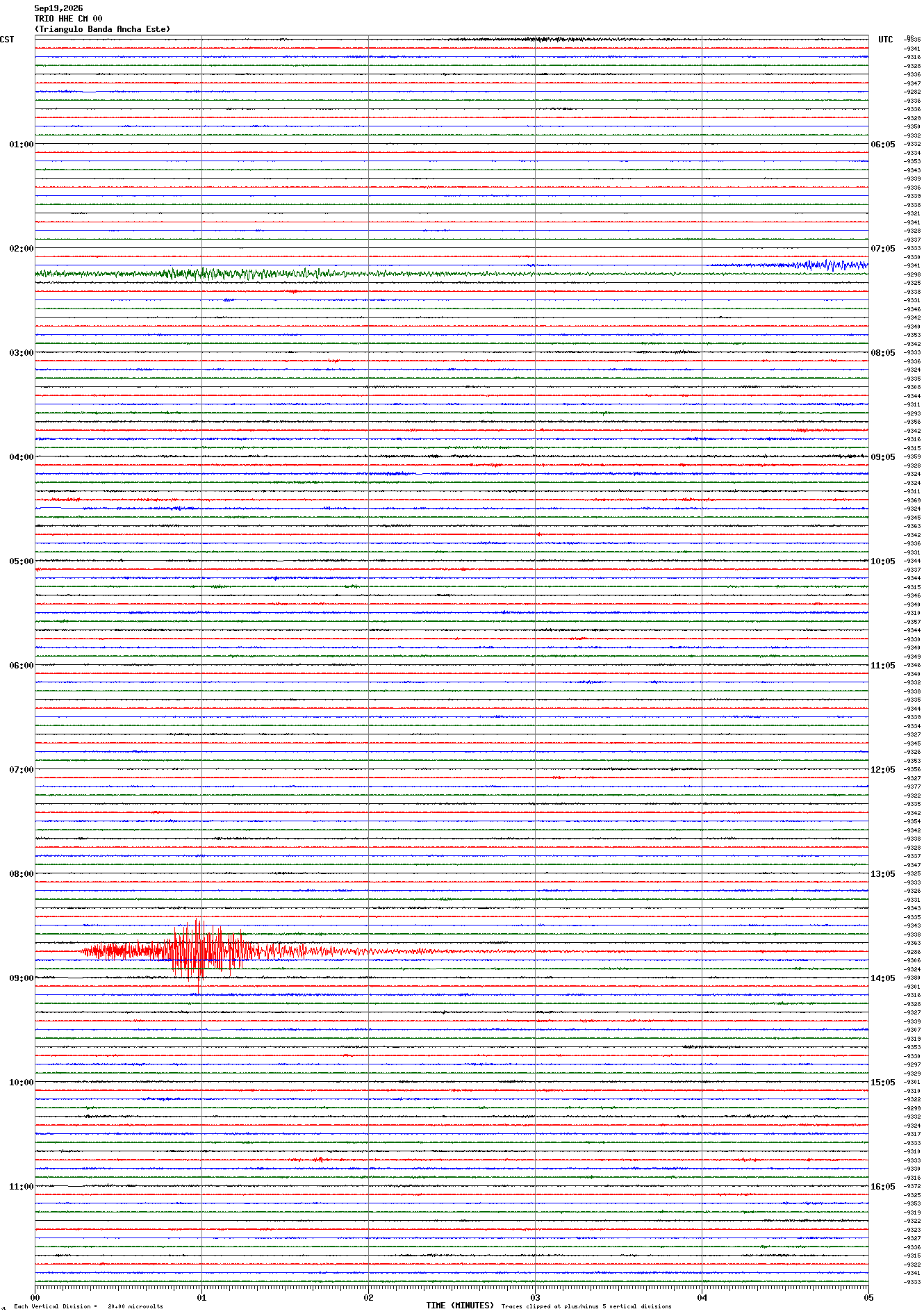Click the 00 minute tick label

[x=35, y=1297]
